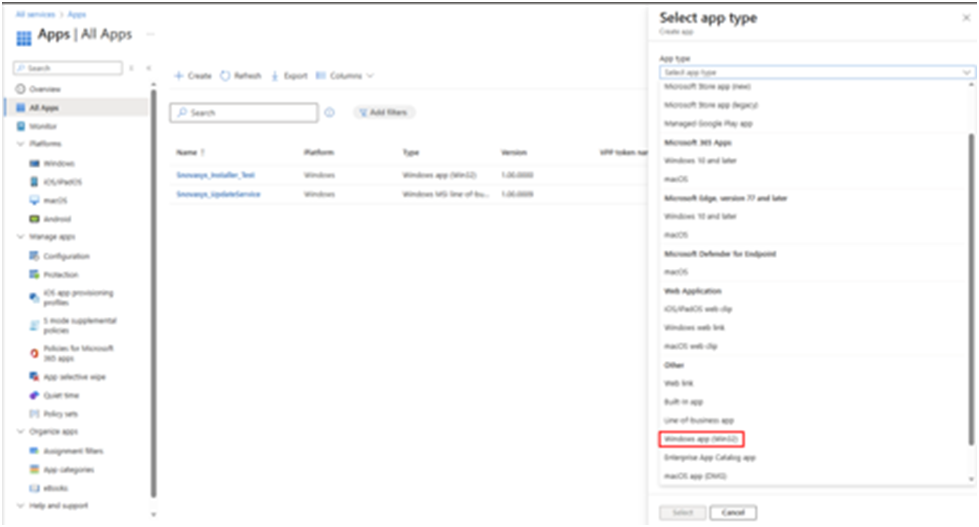This screenshot has height=527, width=979.
Task: Click the Create plus icon
Action: (179, 76)
